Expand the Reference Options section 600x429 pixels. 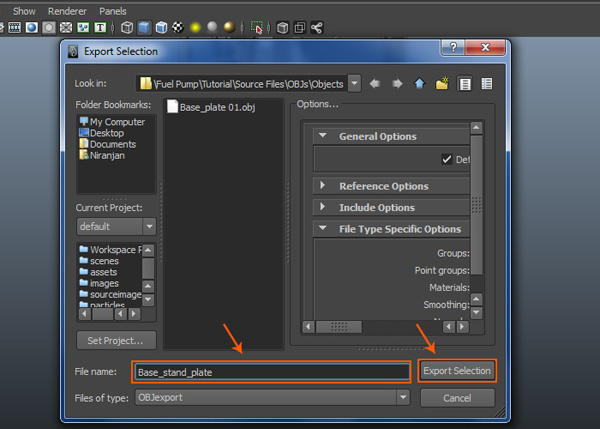pos(323,186)
